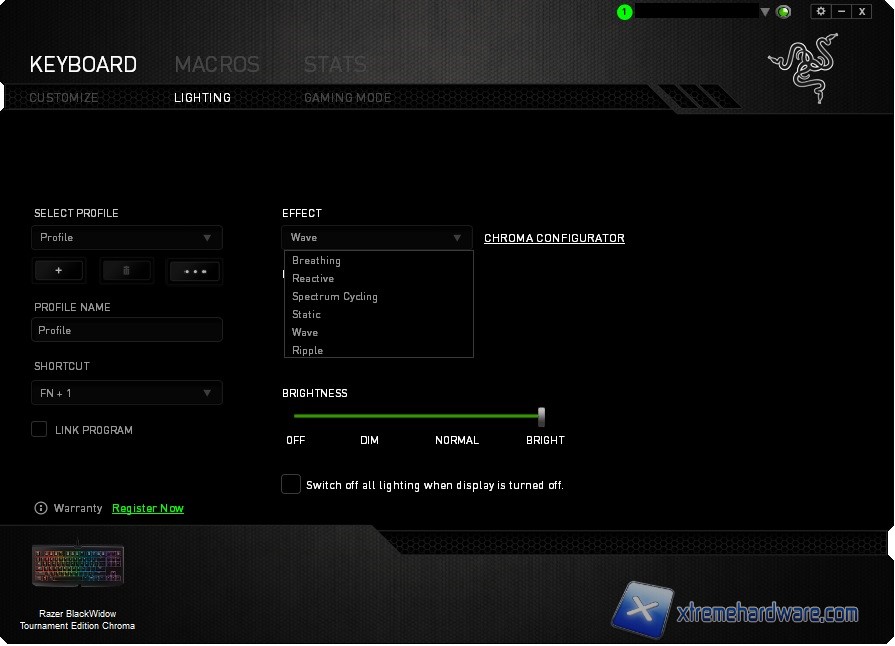Image resolution: width=895 pixels, height=646 pixels.
Task: Choose Spectrum Cycling from the effect list
Action: tap(335, 297)
